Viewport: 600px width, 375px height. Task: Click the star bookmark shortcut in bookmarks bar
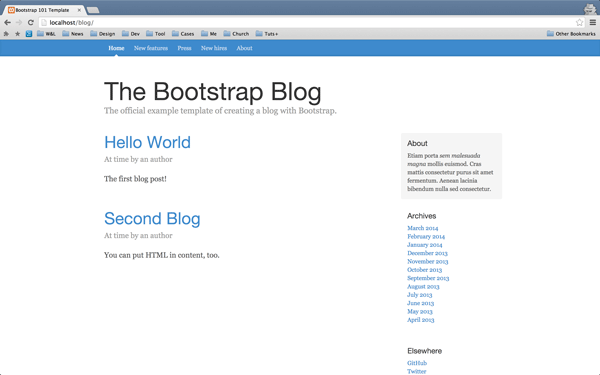[18, 34]
